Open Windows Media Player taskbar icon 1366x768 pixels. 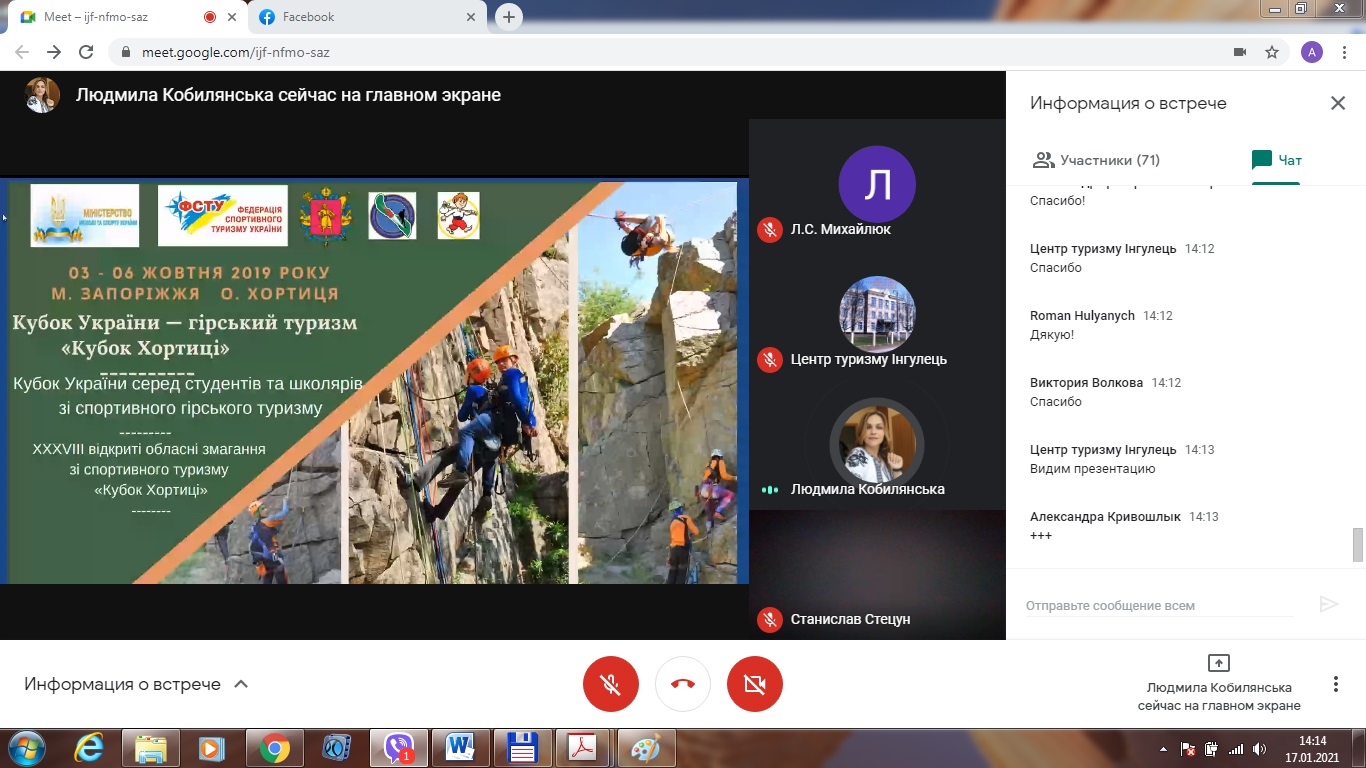click(212, 748)
